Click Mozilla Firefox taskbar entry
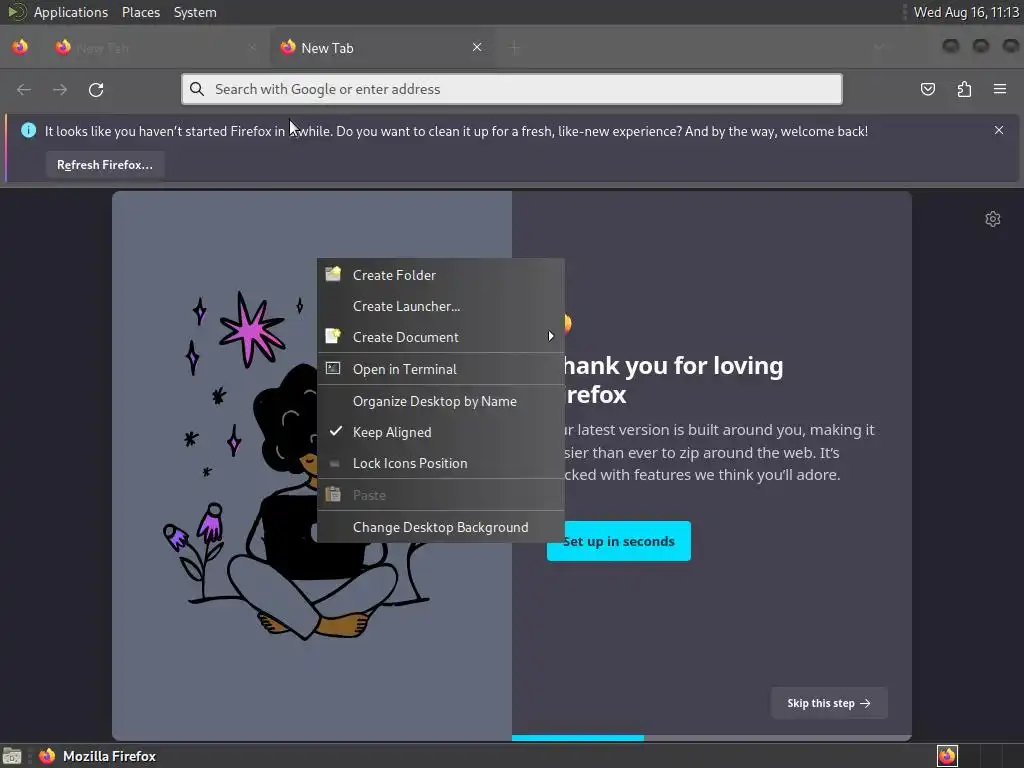1024x768 pixels. click(98, 756)
